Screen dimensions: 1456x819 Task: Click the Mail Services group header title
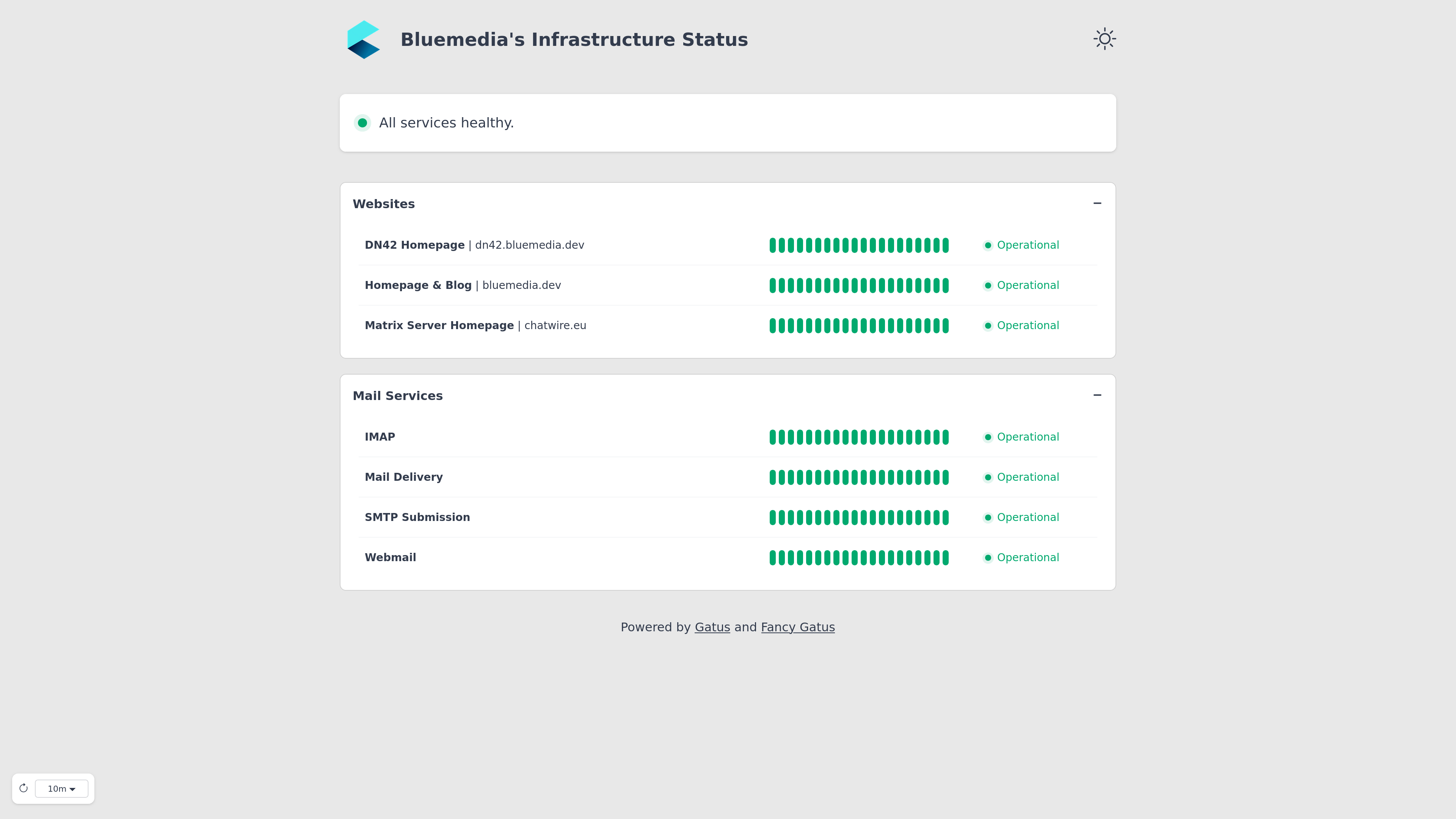click(x=397, y=395)
